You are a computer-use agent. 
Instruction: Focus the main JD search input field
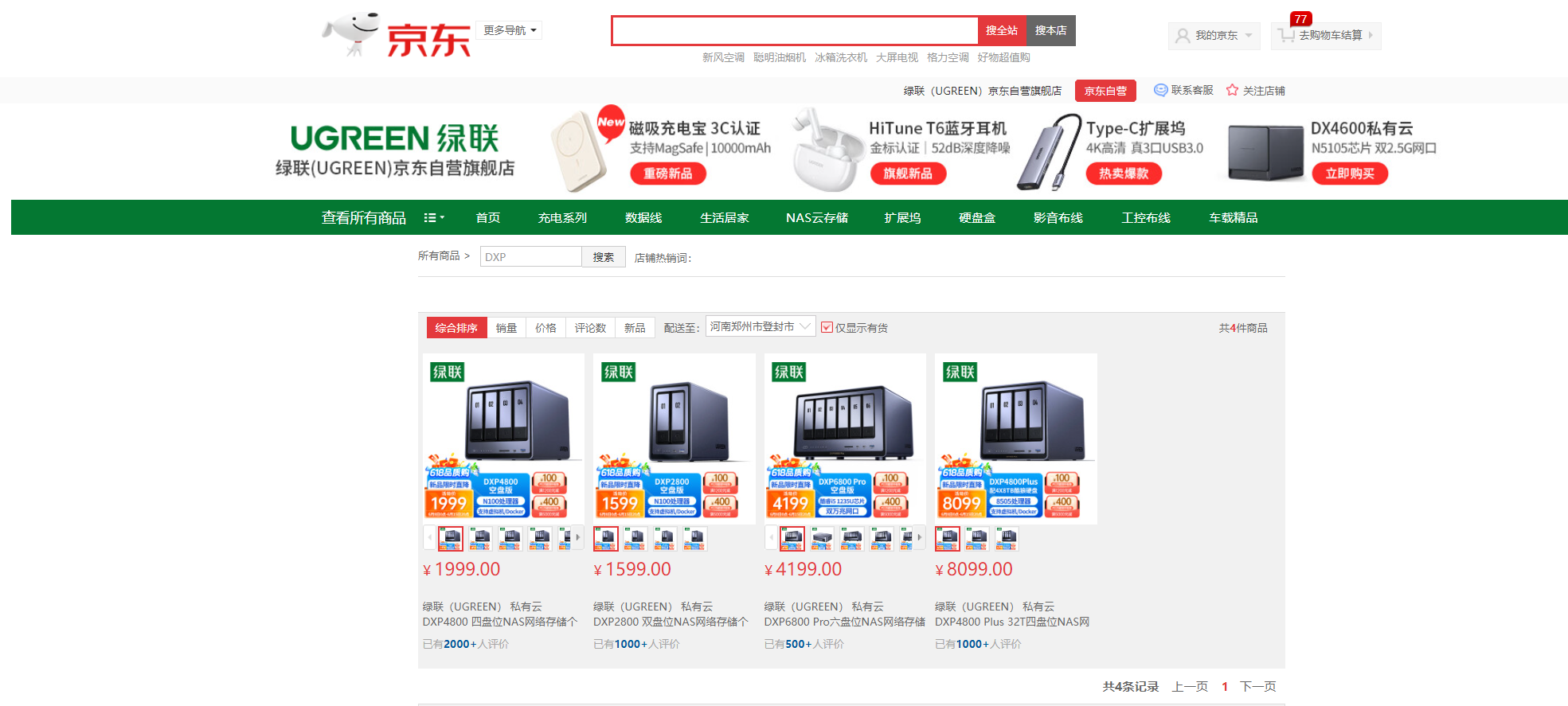[x=795, y=30]
